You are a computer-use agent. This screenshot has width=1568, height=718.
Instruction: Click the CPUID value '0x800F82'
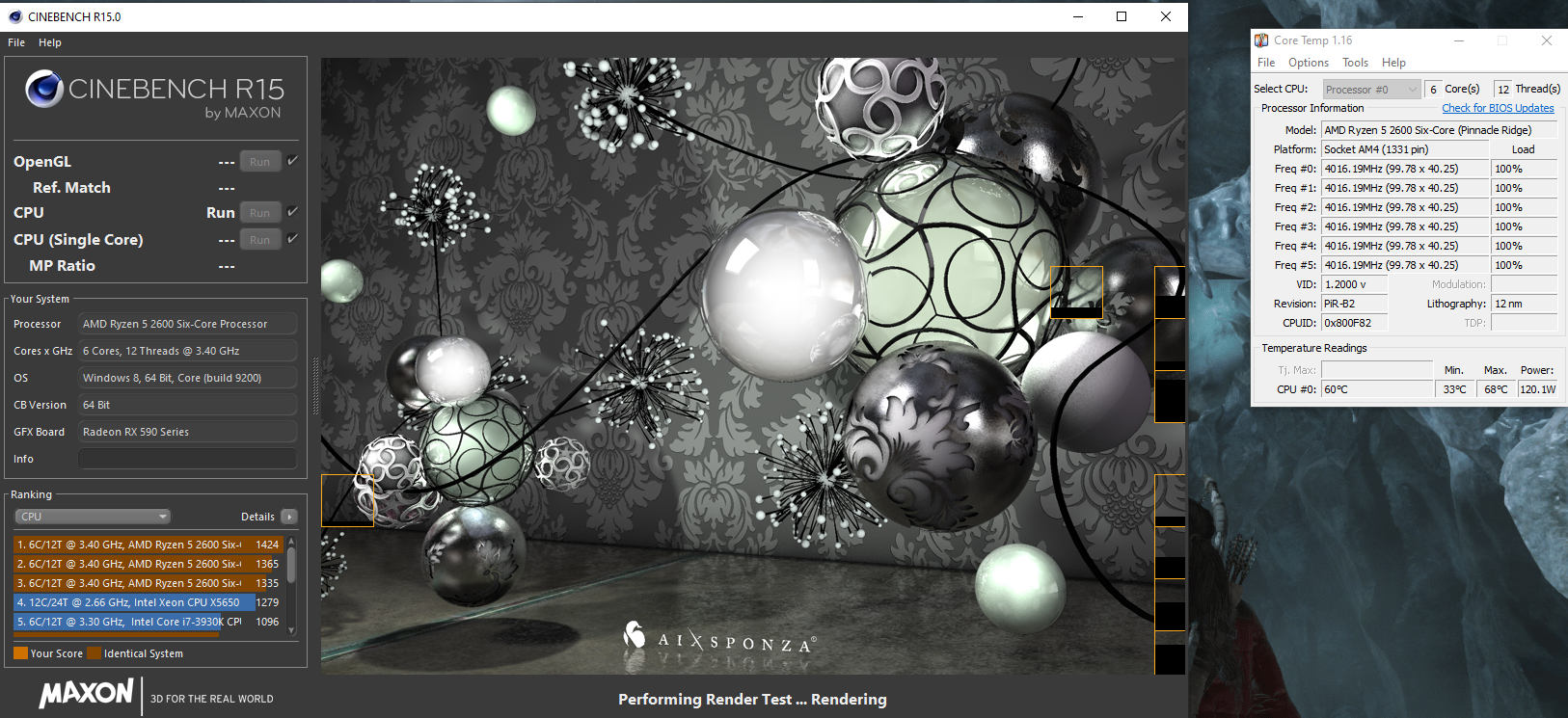(x=1354, y=323)
